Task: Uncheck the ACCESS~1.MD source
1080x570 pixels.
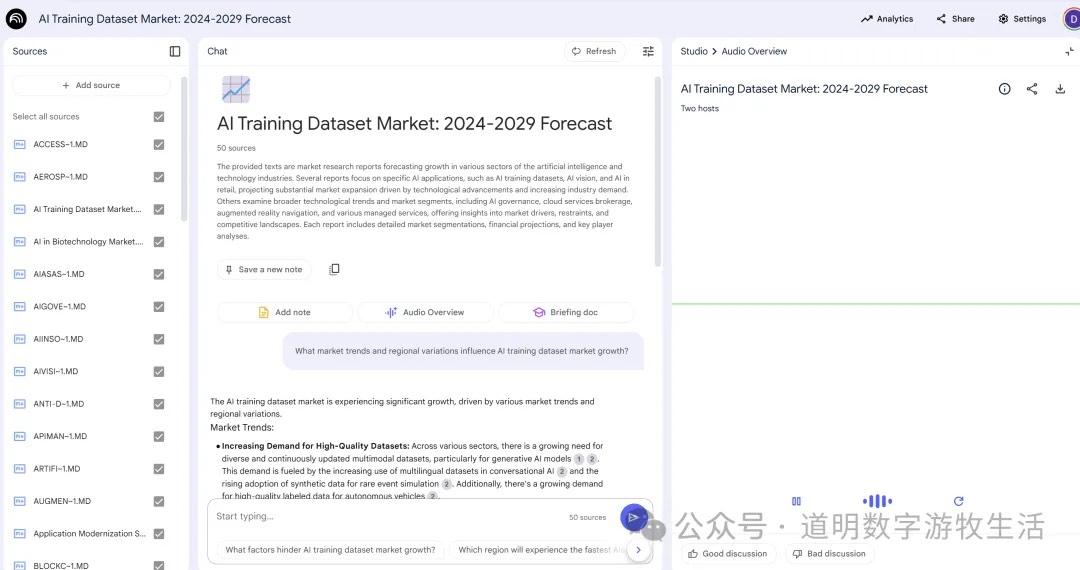Action: (x=159, y=144)
